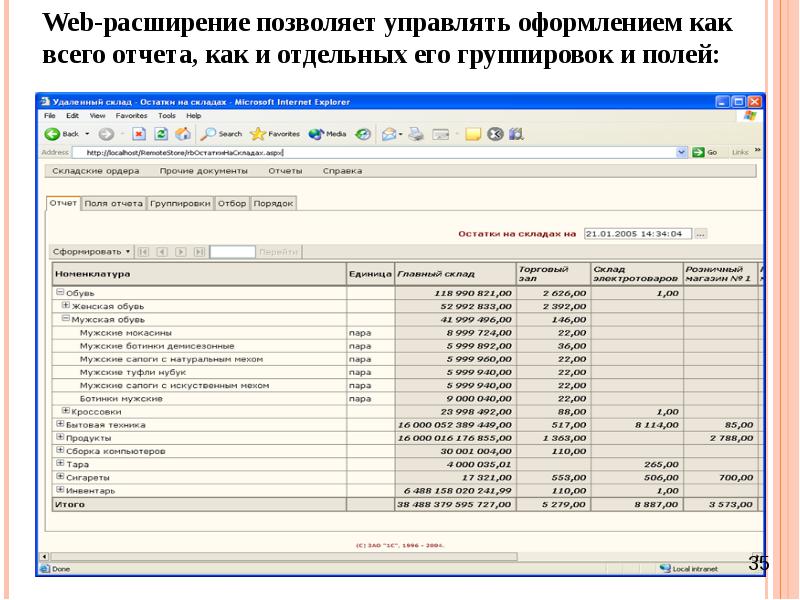
Task: Expand the Бытовая техника group
Action: (59, 424)
